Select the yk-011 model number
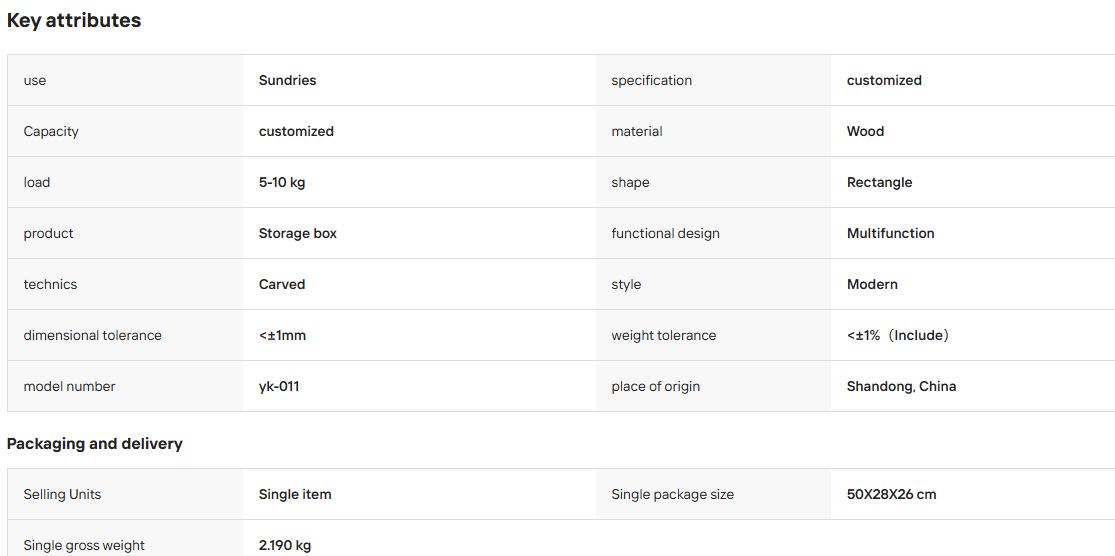Screen dimensions: 1115x556 (279, 387)
